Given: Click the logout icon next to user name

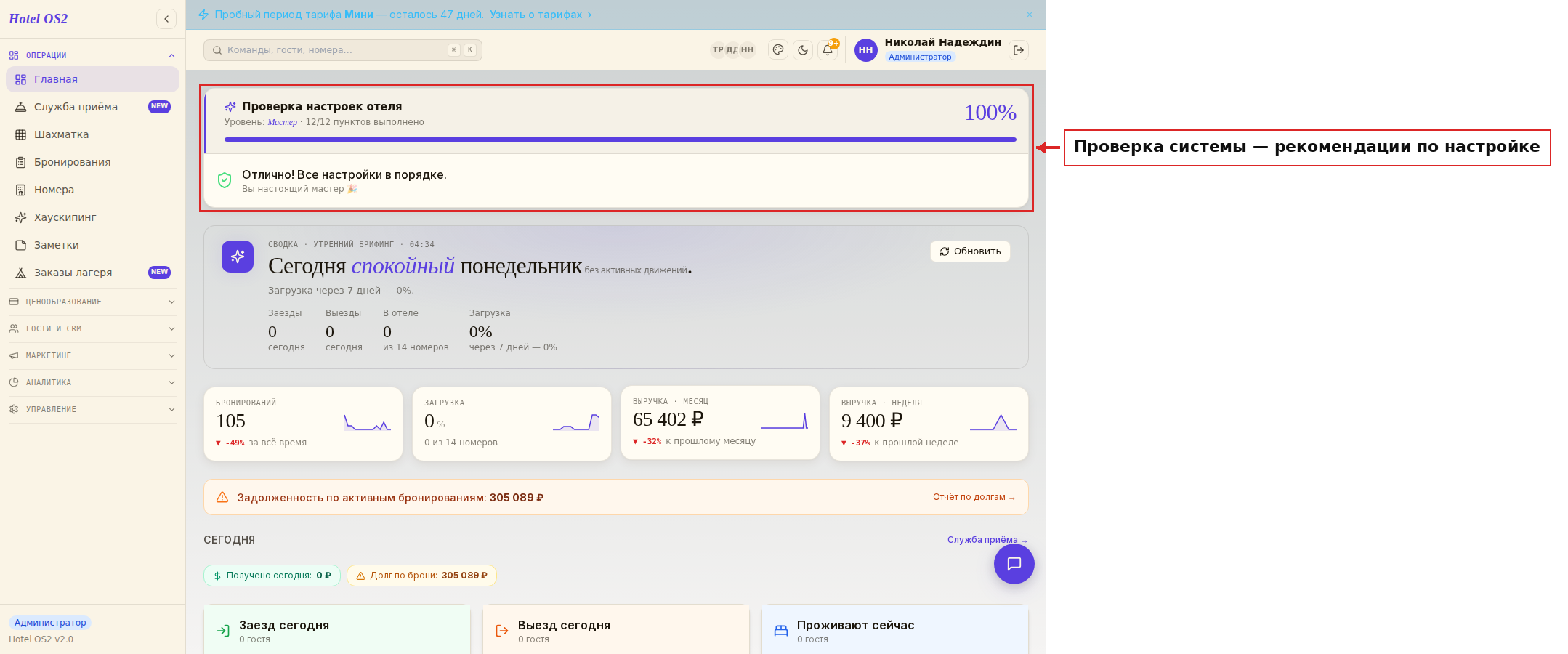Looking at the screenshot, I should [1019, 50].
